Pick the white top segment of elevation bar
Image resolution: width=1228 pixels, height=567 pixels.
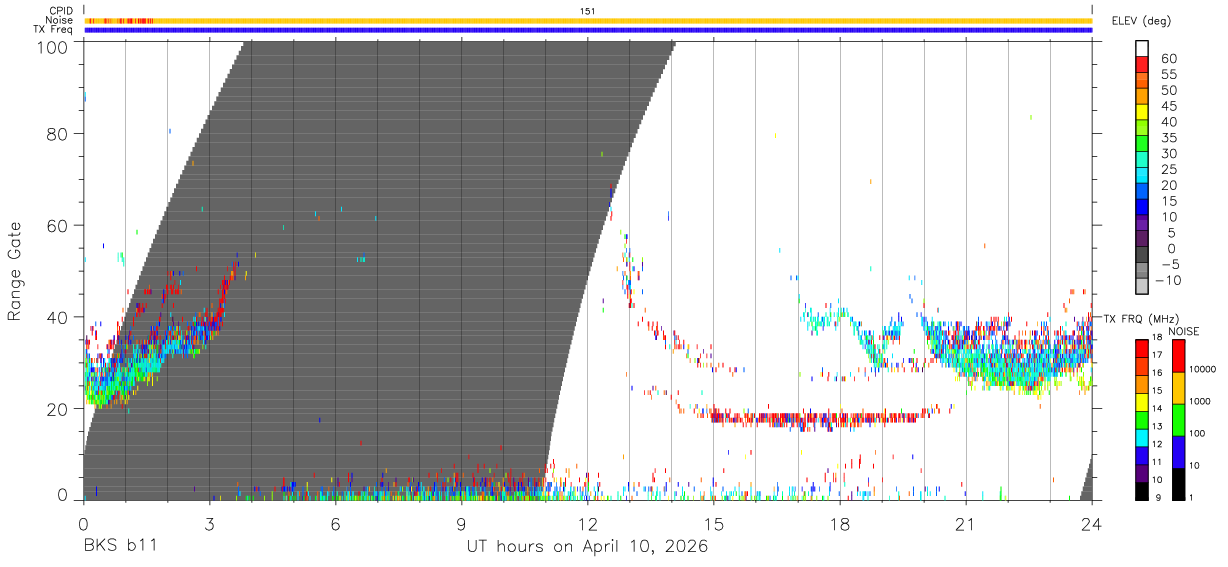tap(1142, 49)
